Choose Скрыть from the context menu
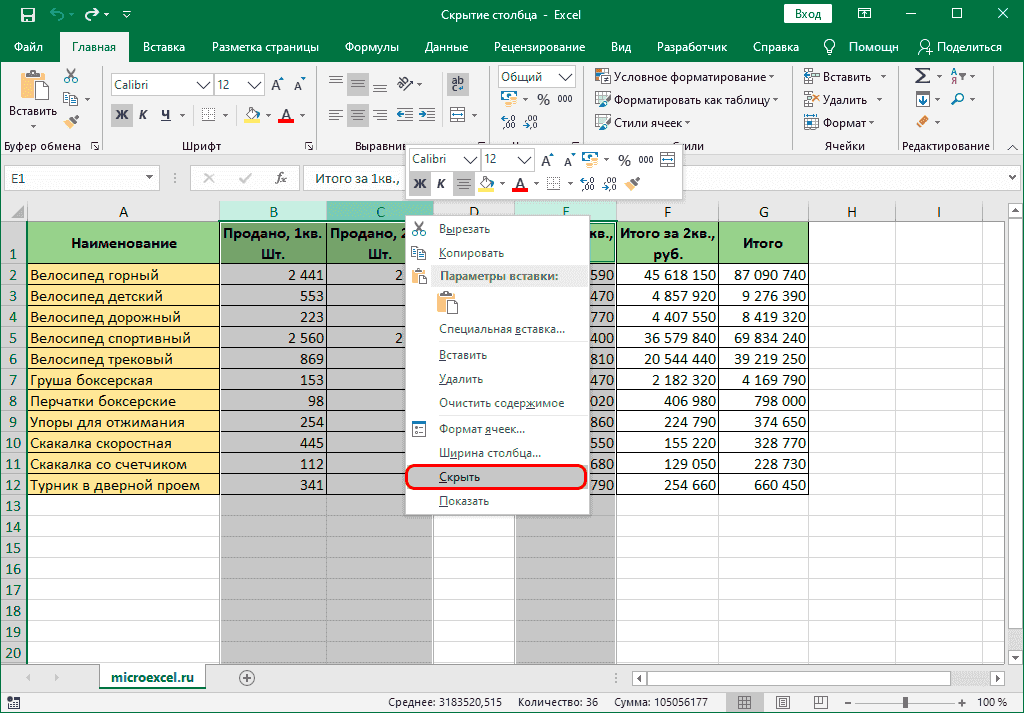1024x713 pixels. [x=460, y=477]
